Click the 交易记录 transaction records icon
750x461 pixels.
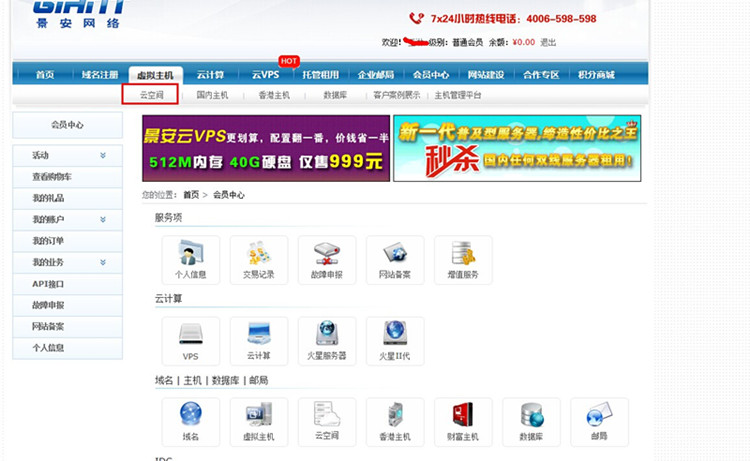point(258,259)
